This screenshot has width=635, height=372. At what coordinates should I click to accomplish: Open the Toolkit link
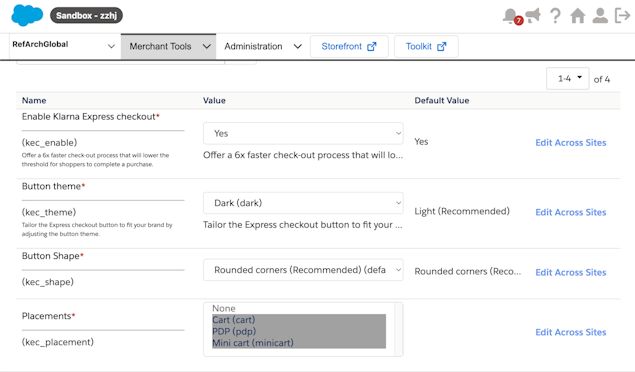tap(426, 46)
